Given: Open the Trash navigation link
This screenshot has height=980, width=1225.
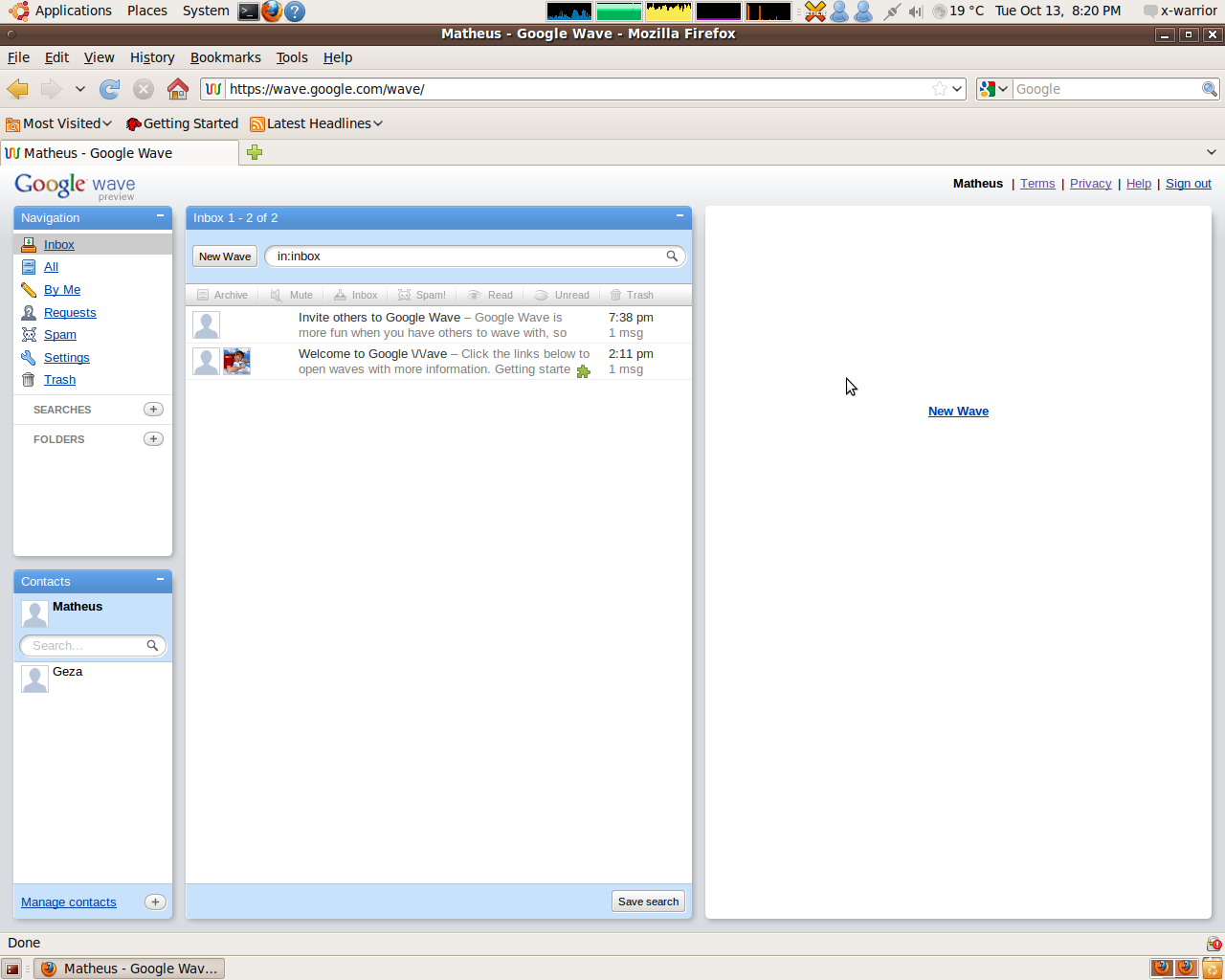Looking at the screenshot, I should [59, 380].
